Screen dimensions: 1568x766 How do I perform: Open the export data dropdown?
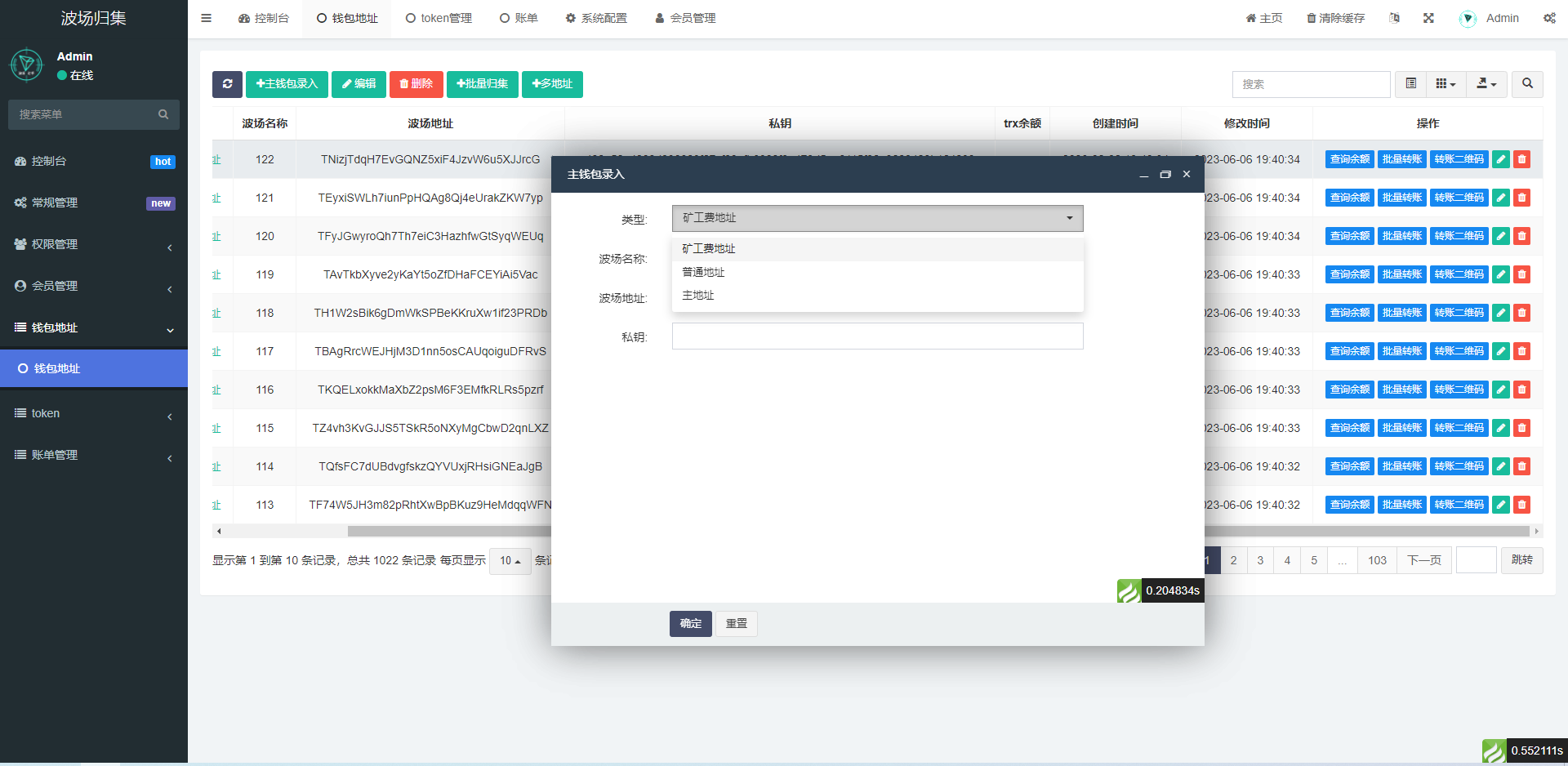pyautogui.click(x=1486, y=84)
